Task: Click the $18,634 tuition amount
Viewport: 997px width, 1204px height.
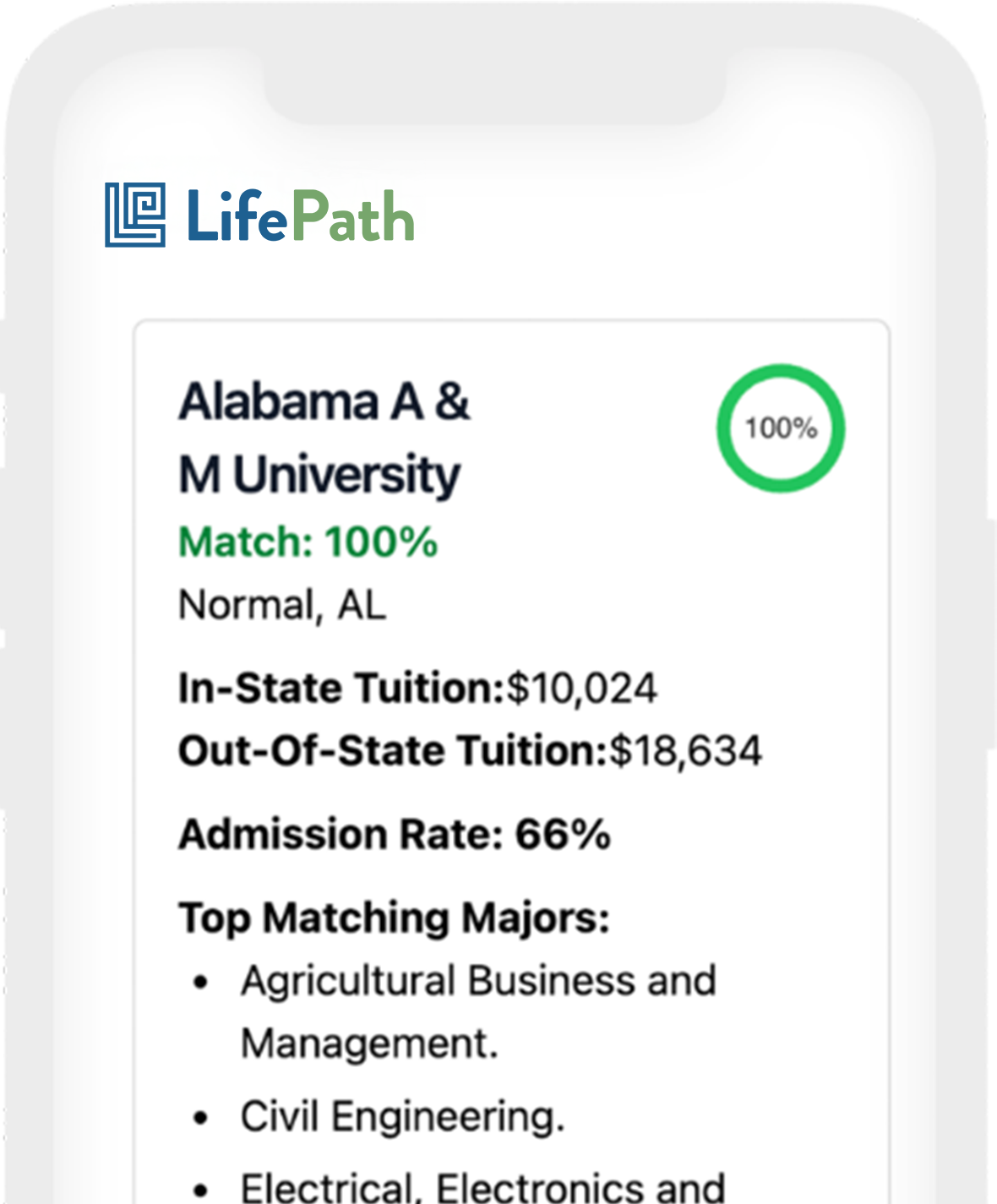Action: point(686,750)
